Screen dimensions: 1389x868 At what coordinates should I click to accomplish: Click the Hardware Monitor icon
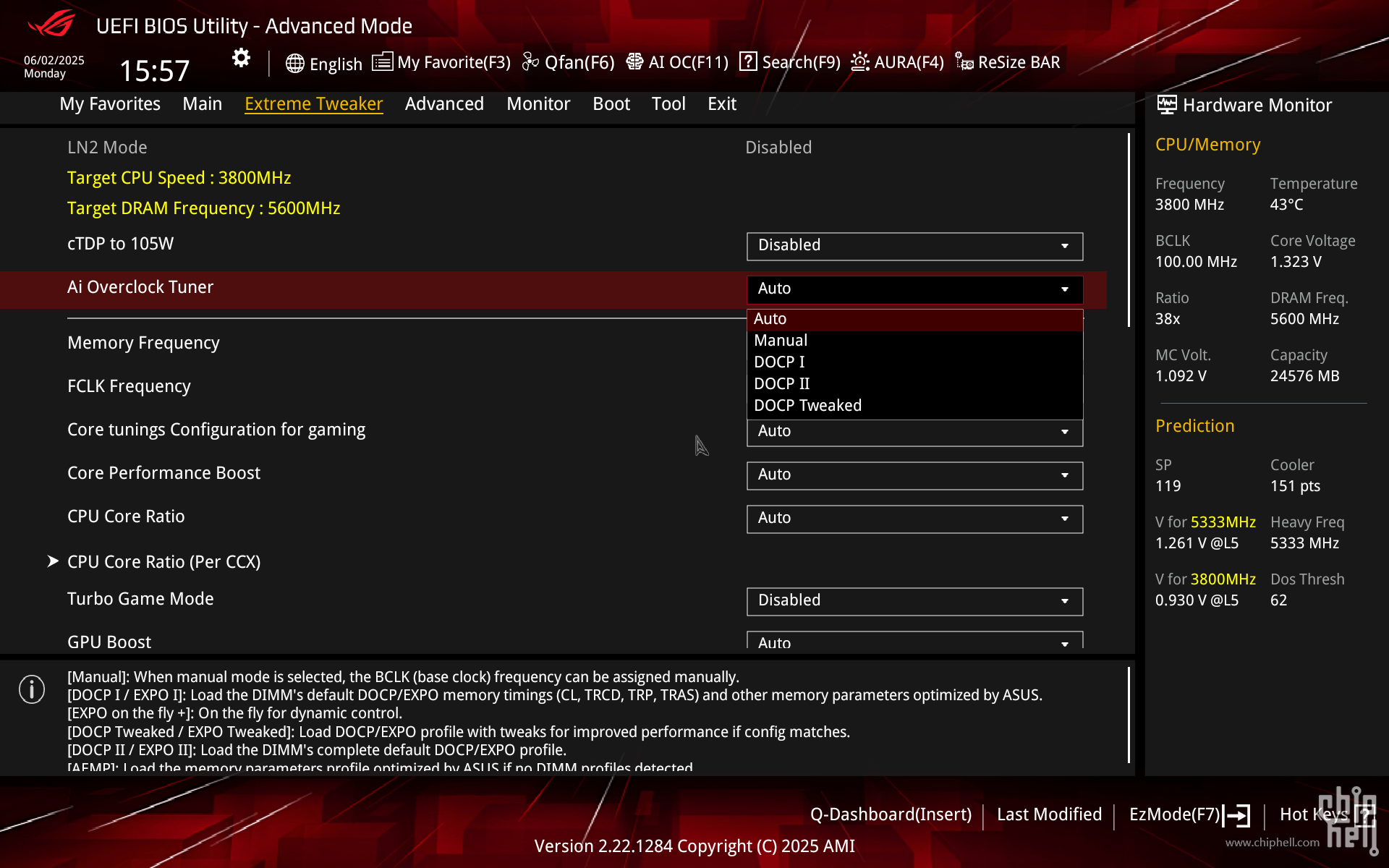[x=1166, y=105]
